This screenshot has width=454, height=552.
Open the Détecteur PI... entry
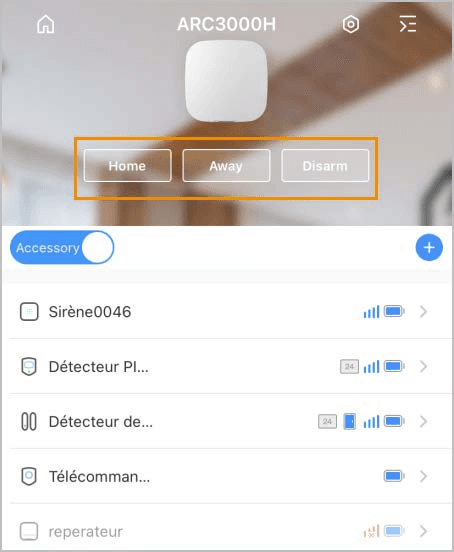pyautogui.click(x=227, y=366)
